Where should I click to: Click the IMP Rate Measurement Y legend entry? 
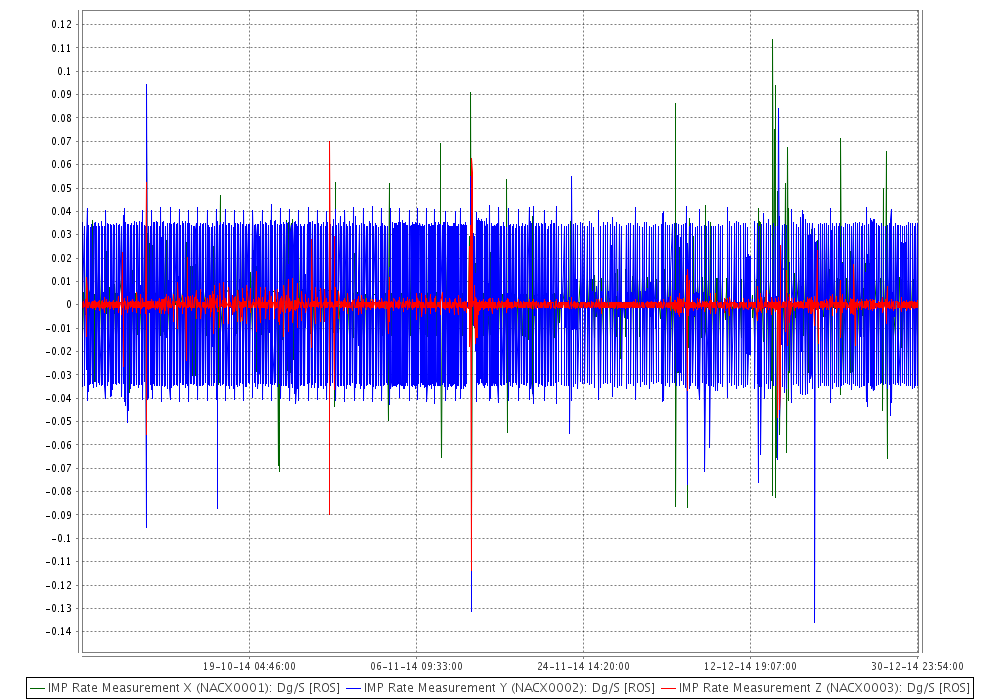click(500, 688)
